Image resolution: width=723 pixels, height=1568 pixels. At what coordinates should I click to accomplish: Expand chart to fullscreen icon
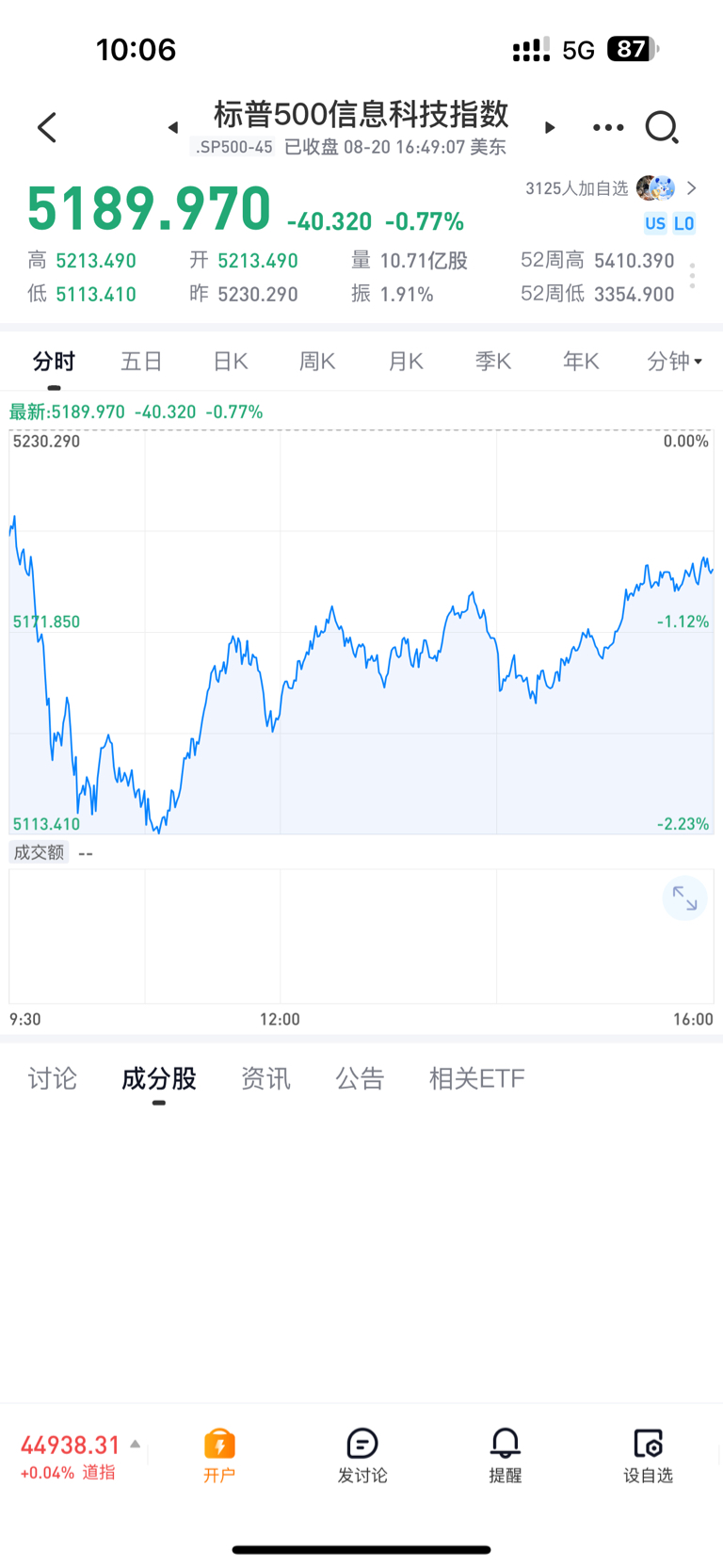[x=684, y=899]
